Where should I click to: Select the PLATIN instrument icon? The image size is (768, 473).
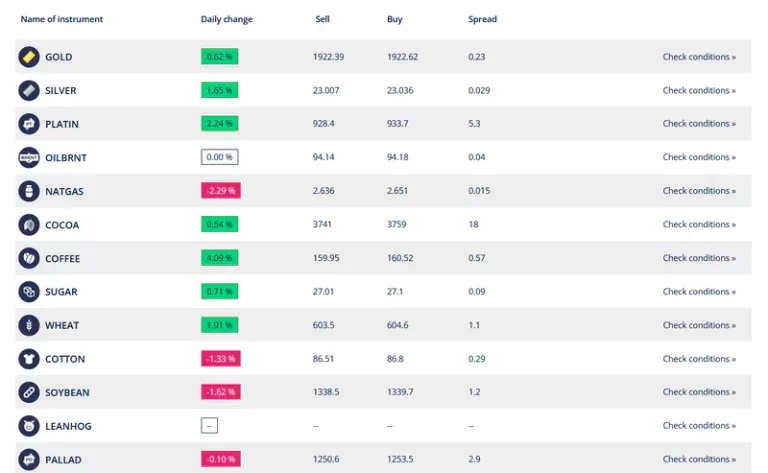pyautogui.click(x=29, y=124)
